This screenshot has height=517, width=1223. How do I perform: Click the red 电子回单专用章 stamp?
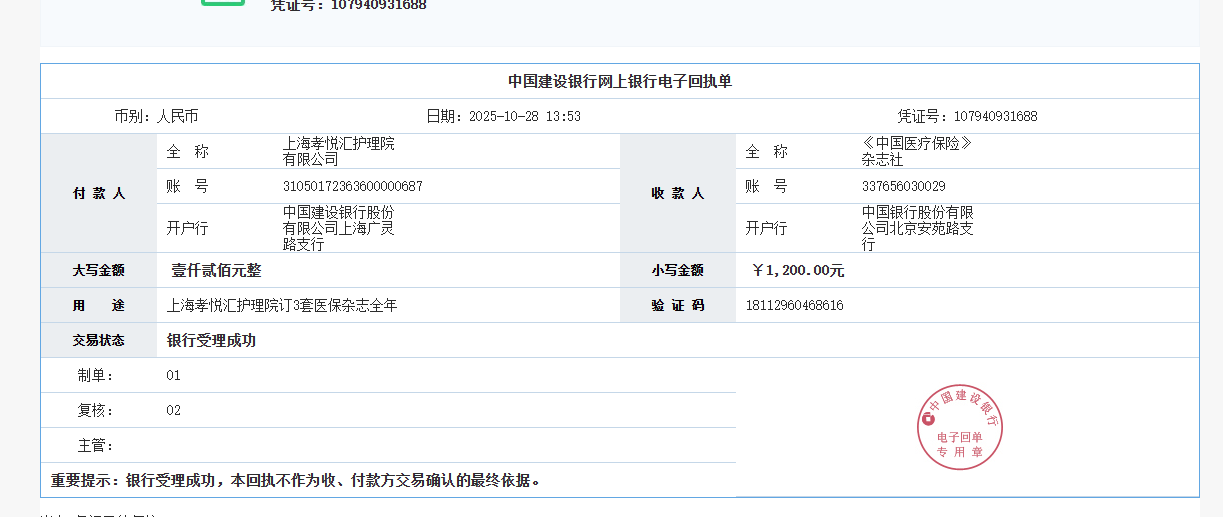pos(959,427)
